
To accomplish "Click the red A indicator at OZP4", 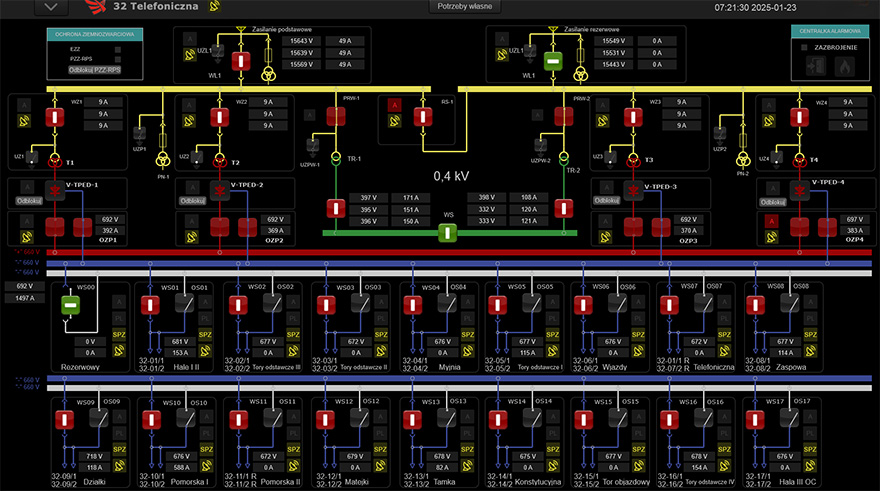I will coord(772,220).
